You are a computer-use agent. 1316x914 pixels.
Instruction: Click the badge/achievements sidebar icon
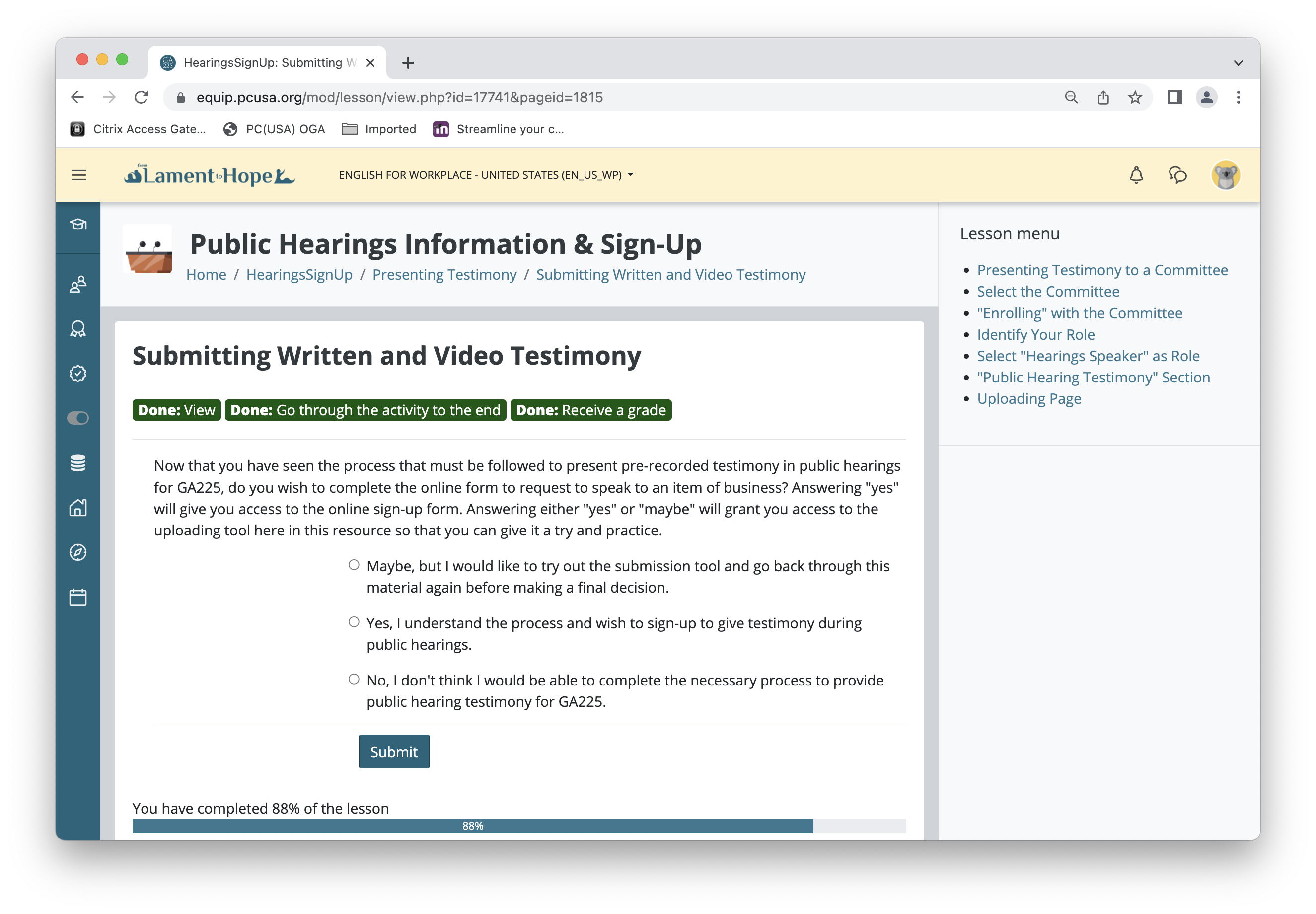[x=79, y=328]
